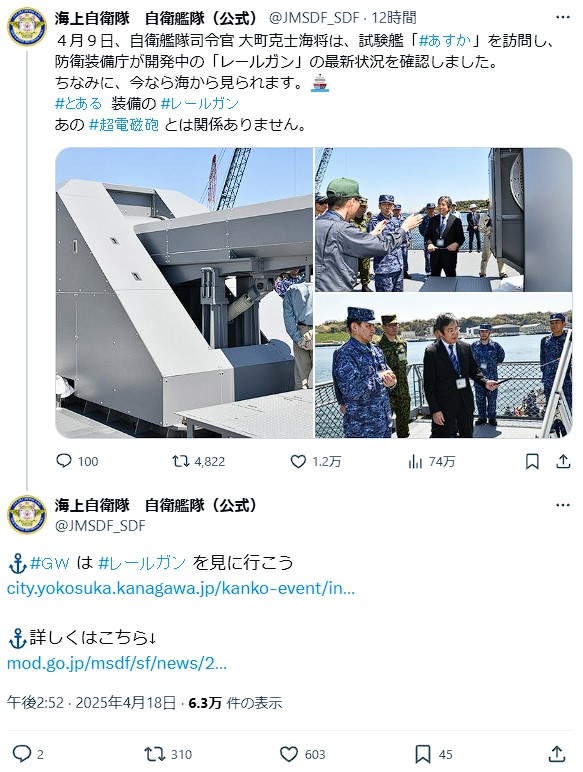This screenshot has width=583, height=772.
Task: Reply to the second tweet with 2 replies
Action: click(x=22, y=754)
